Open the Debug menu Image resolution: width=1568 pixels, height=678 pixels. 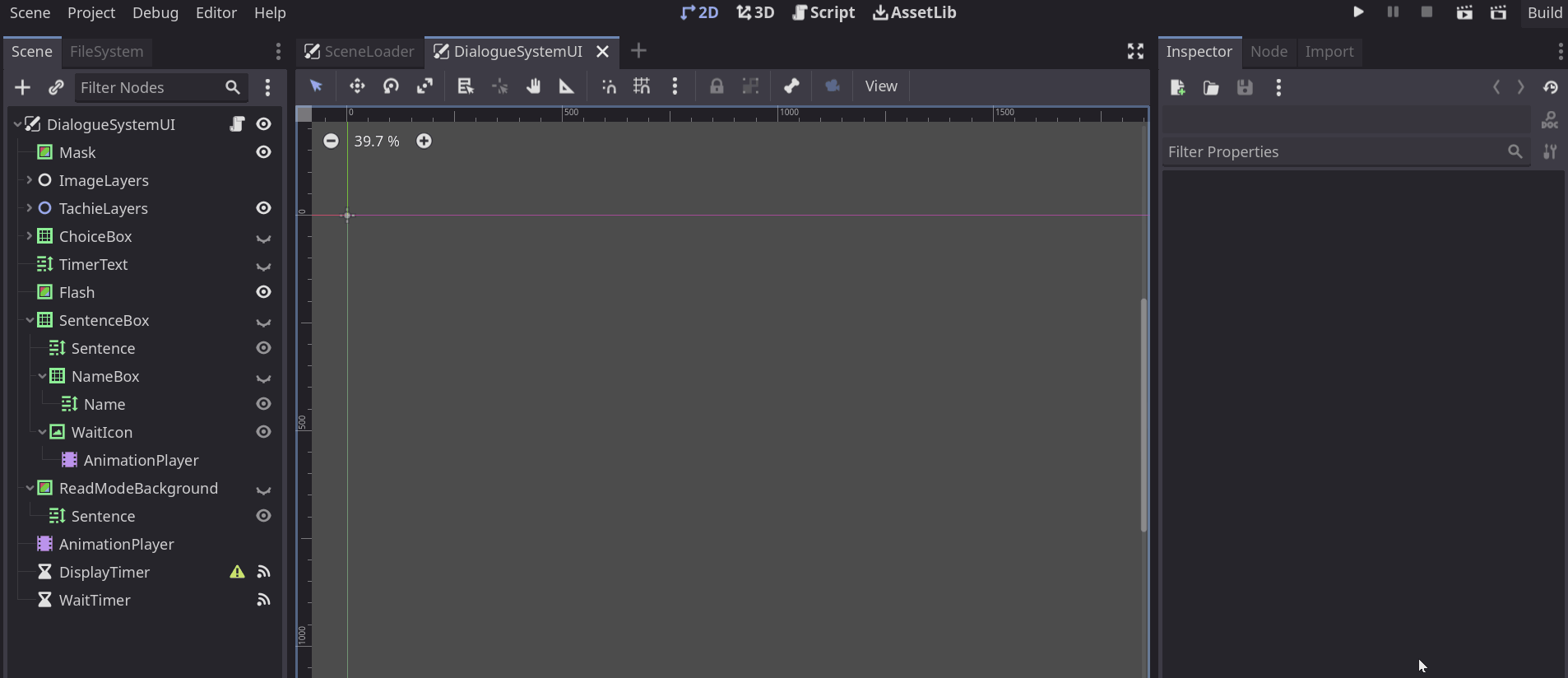155,13
